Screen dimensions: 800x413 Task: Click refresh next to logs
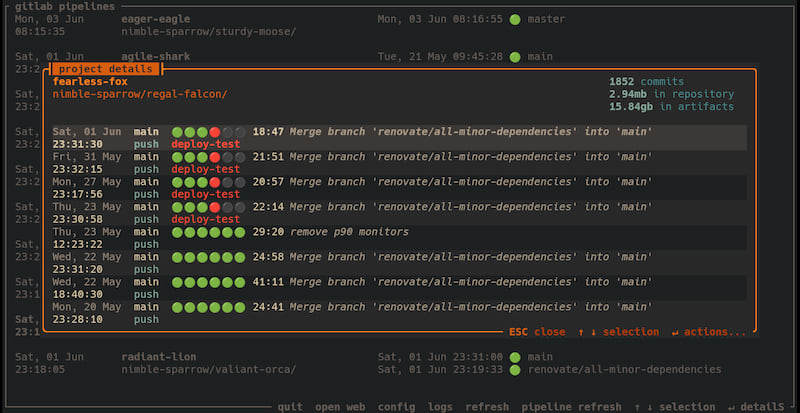487,407
